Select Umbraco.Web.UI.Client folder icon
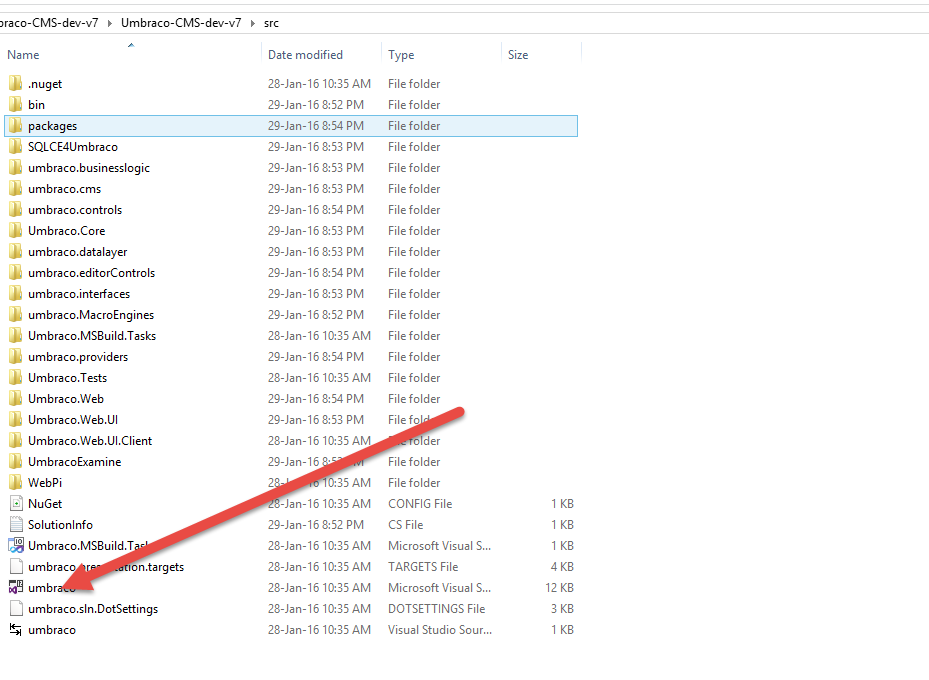 16,441
